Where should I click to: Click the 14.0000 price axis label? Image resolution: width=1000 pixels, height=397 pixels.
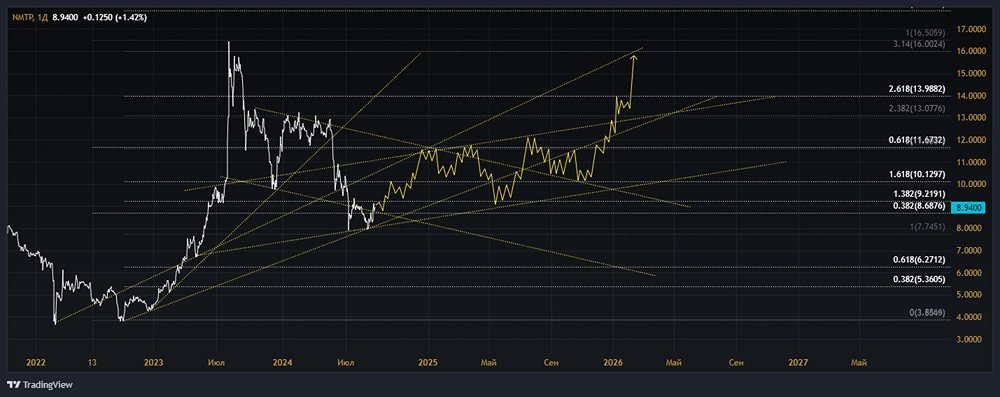tap(971, 96)
